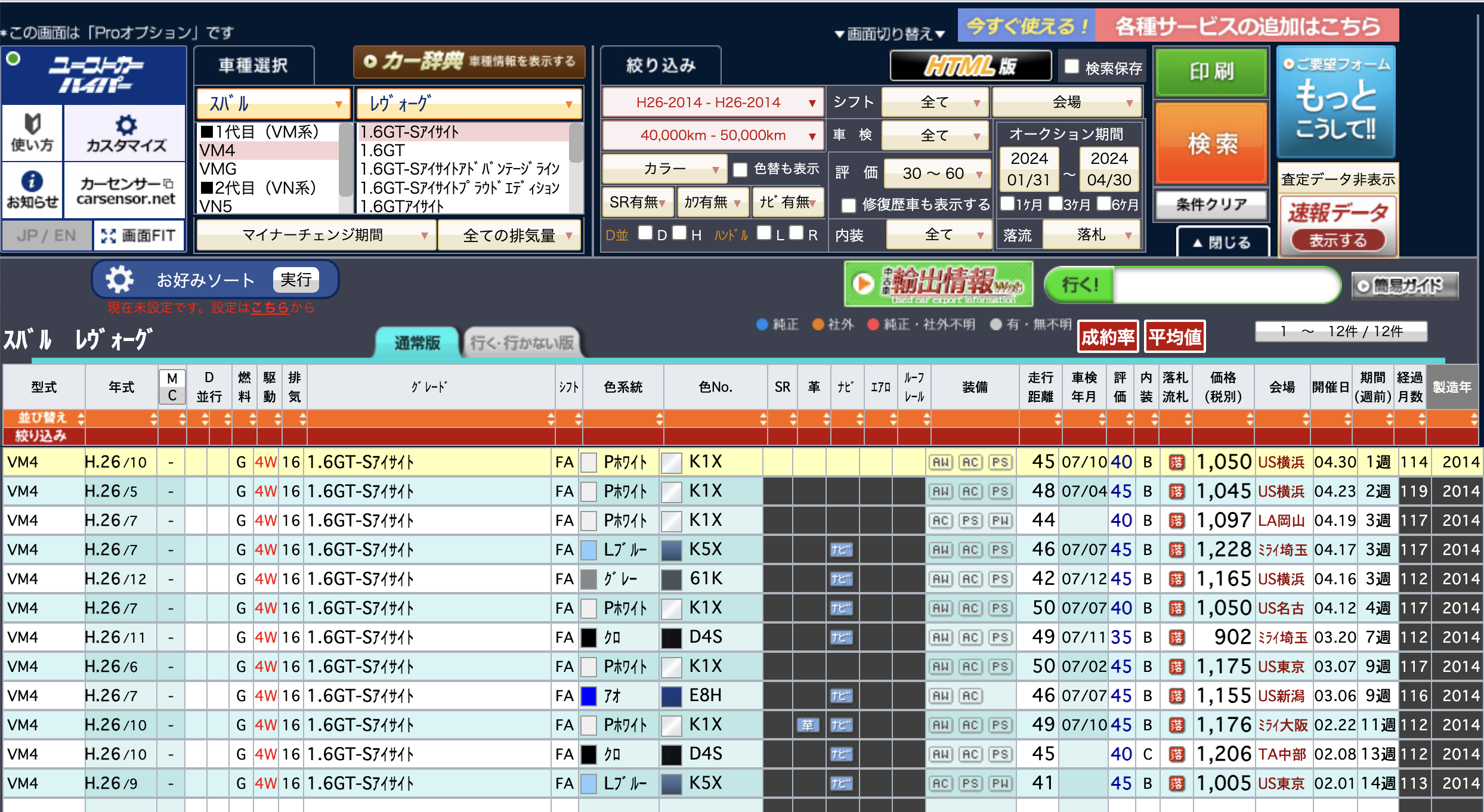This screenshot has width=1484, height=812.
Task: Enable 修復歴車も表示する checkbox
Action: (x=848, y=205)
